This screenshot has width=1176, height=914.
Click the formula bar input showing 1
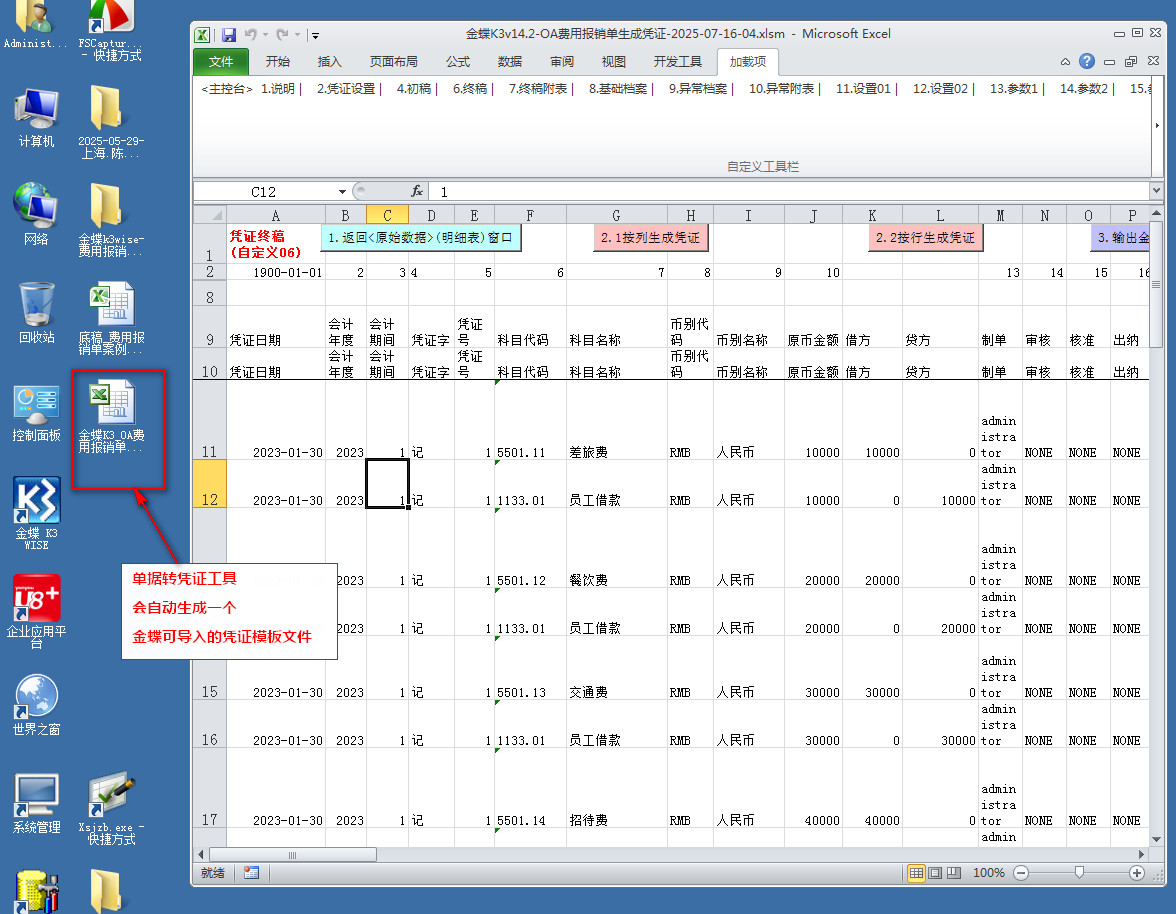[791, 192]
